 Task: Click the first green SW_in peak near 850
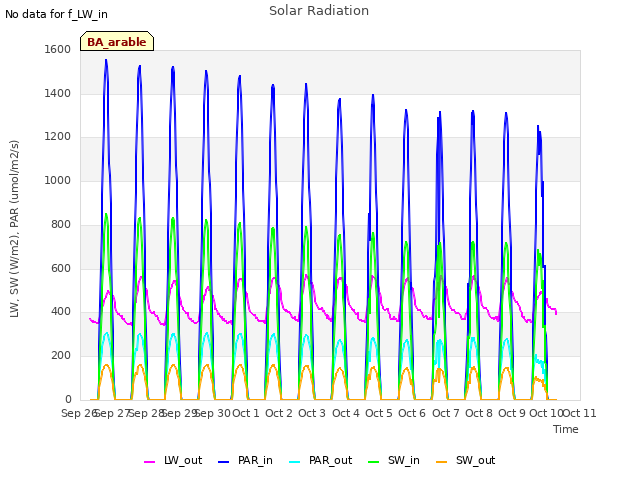tap(106, 214)
